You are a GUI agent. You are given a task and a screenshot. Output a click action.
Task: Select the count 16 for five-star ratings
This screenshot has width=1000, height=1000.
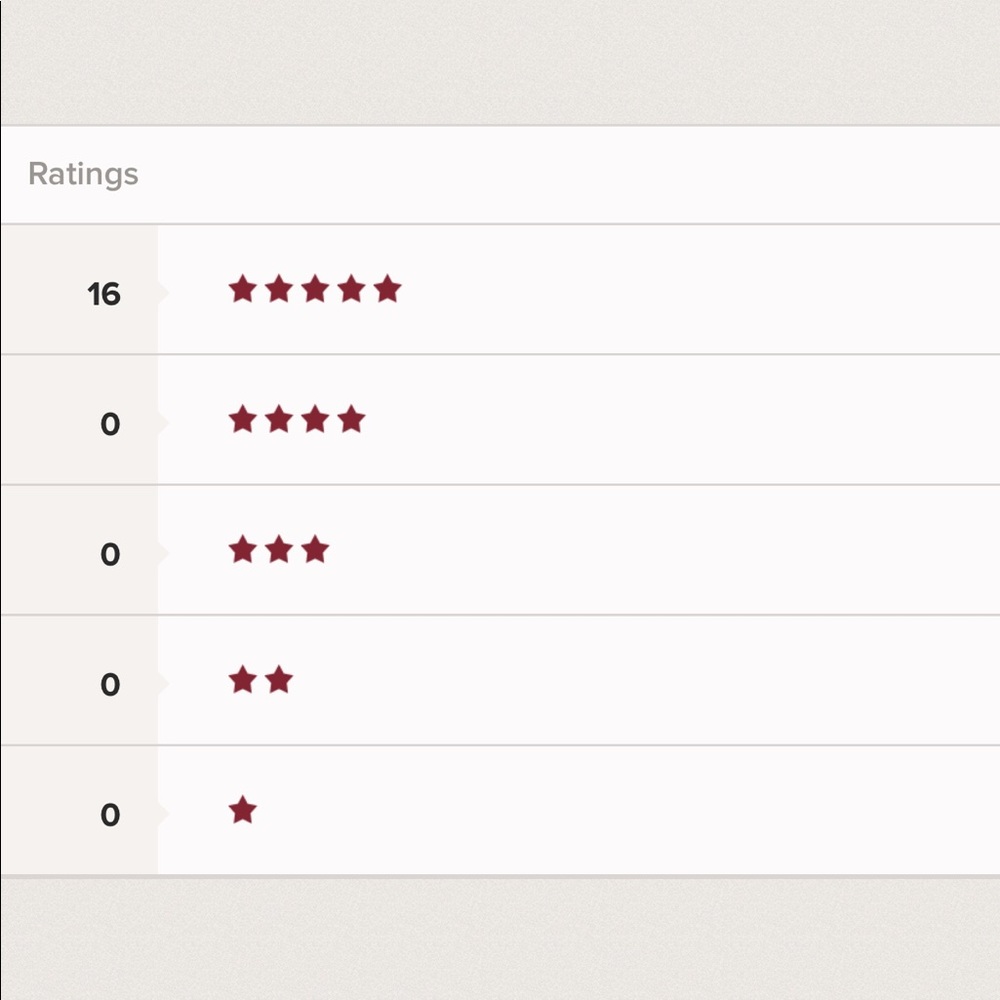104,294
